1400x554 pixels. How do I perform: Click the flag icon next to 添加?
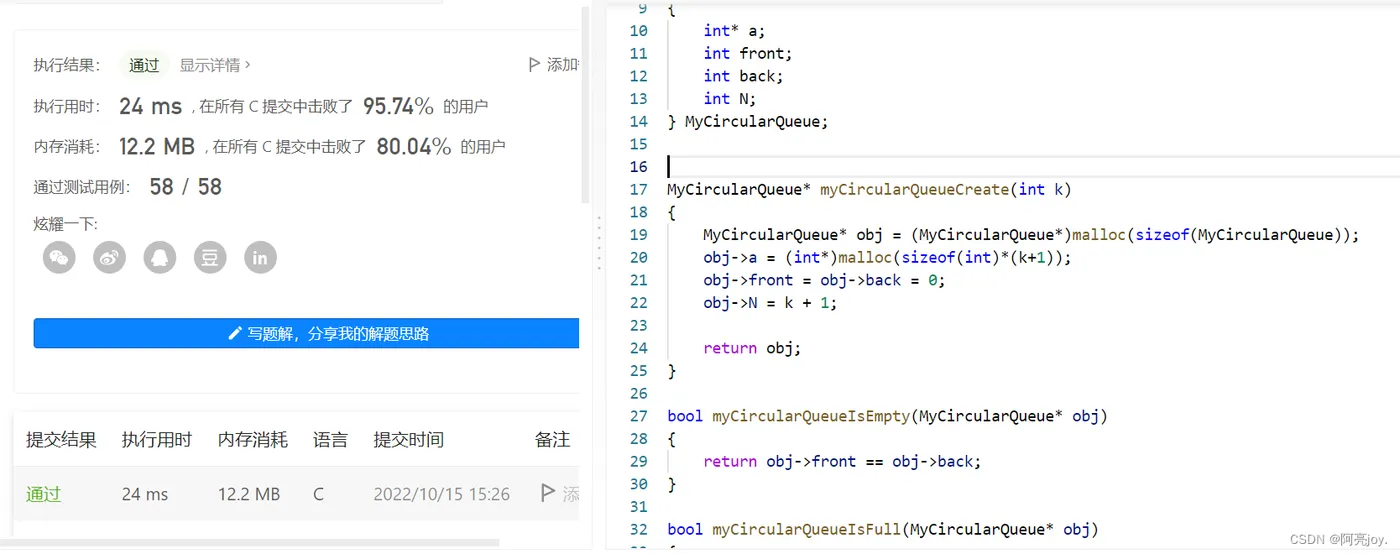click(x=534, y=65)
